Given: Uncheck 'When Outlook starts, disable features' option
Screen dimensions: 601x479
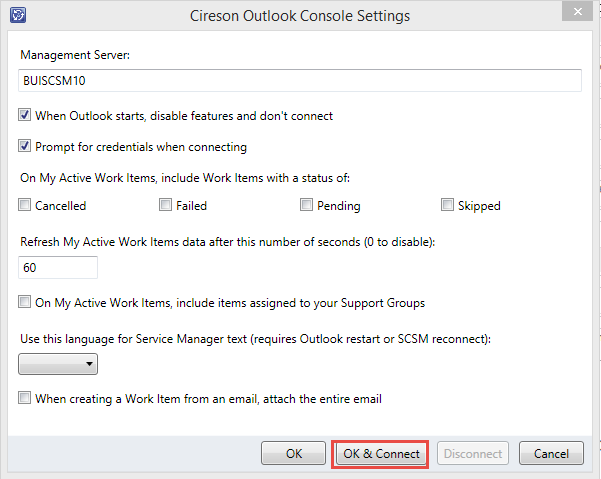Looking at the screenshot, I should 25,116.
